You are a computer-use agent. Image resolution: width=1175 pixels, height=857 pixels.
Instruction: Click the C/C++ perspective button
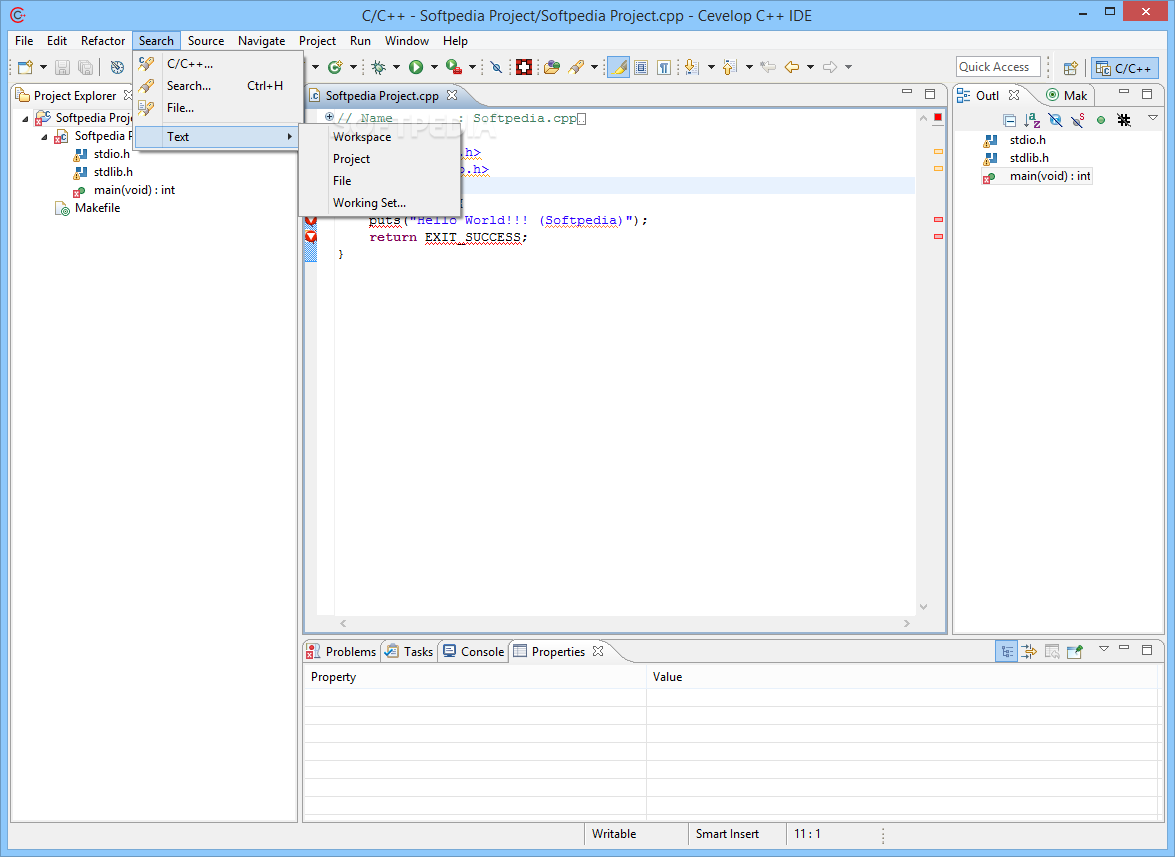point(1124,68)
